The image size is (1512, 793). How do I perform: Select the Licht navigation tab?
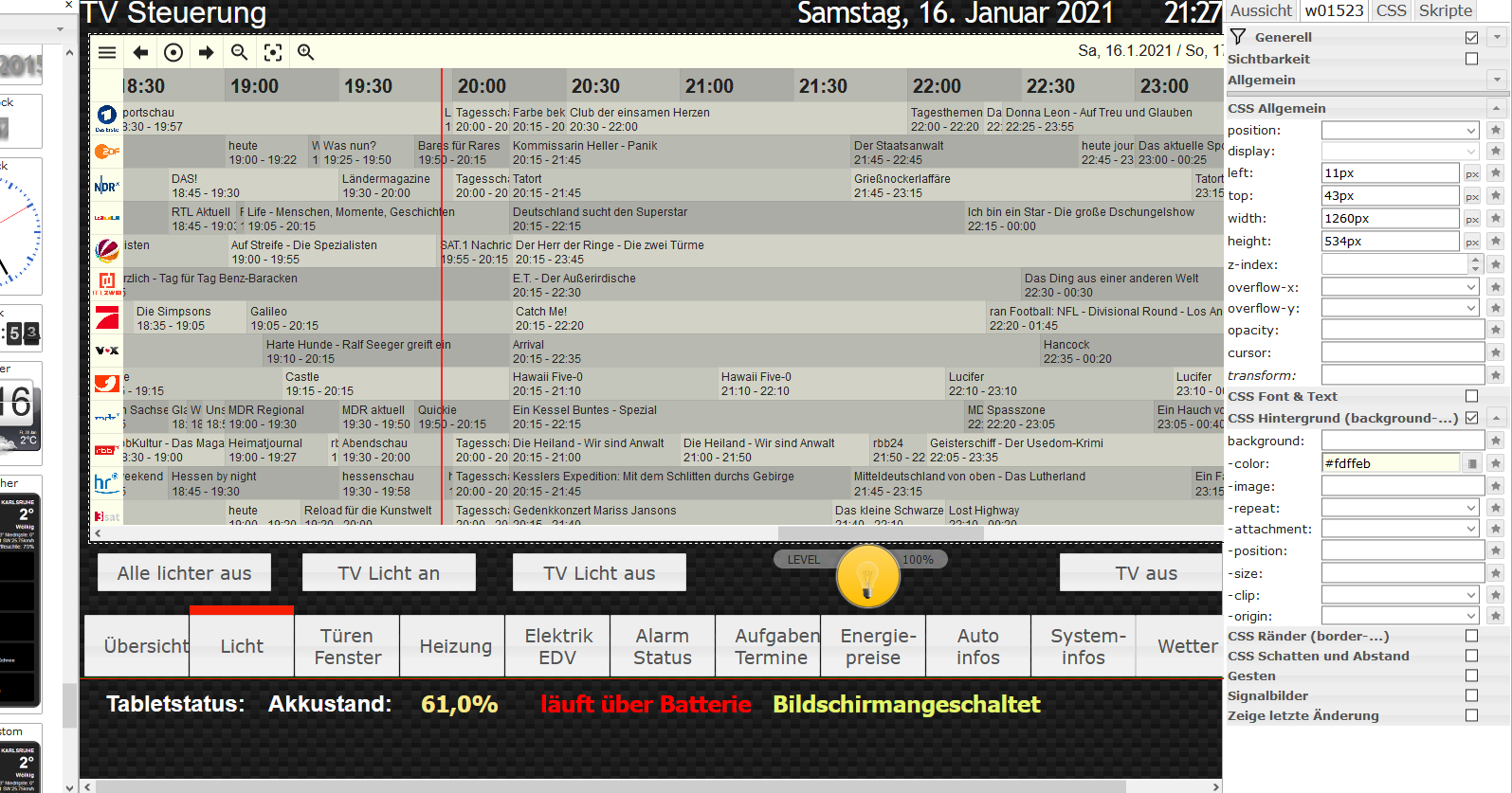242,646
